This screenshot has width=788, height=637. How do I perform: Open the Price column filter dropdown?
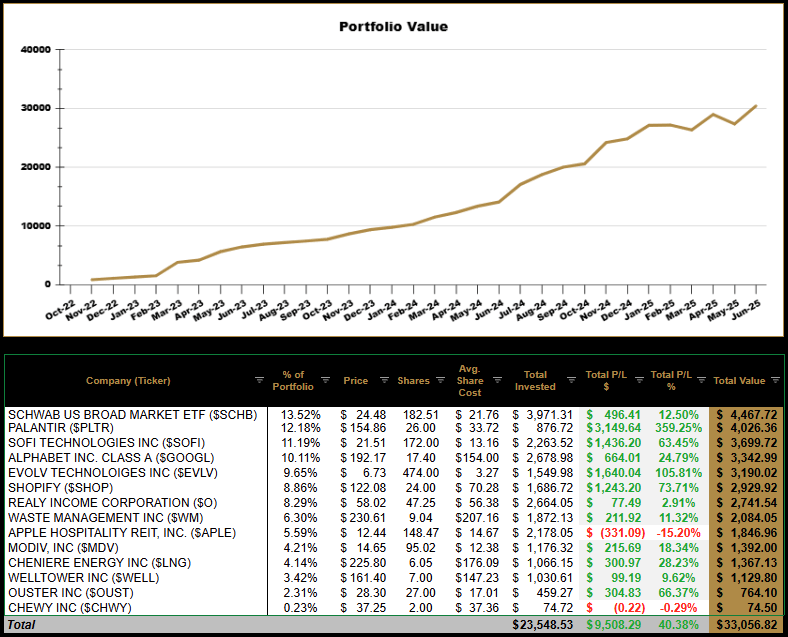click(x=384, y=380)
